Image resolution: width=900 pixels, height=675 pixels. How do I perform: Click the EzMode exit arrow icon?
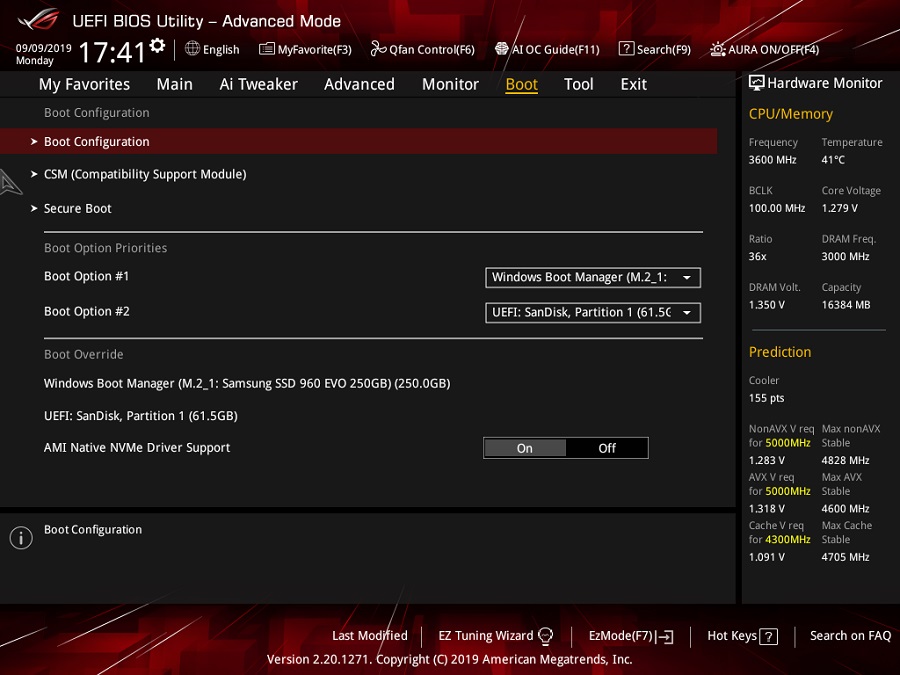coord(666,637)
